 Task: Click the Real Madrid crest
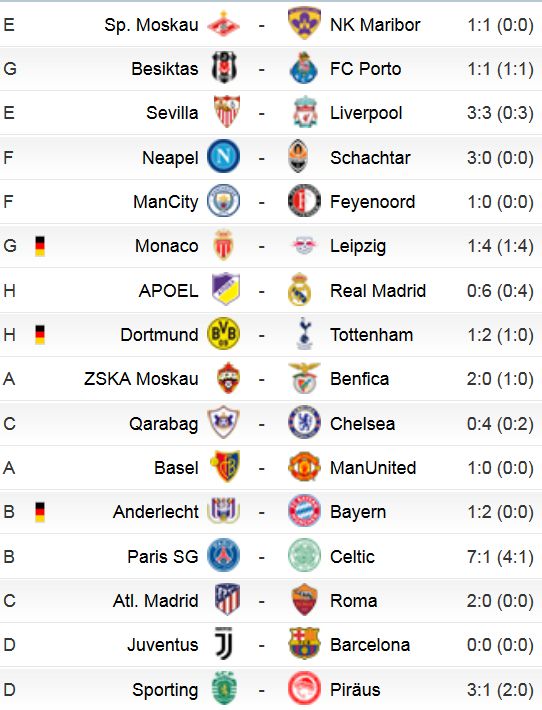pyautogui.click(x=299, y=290)
